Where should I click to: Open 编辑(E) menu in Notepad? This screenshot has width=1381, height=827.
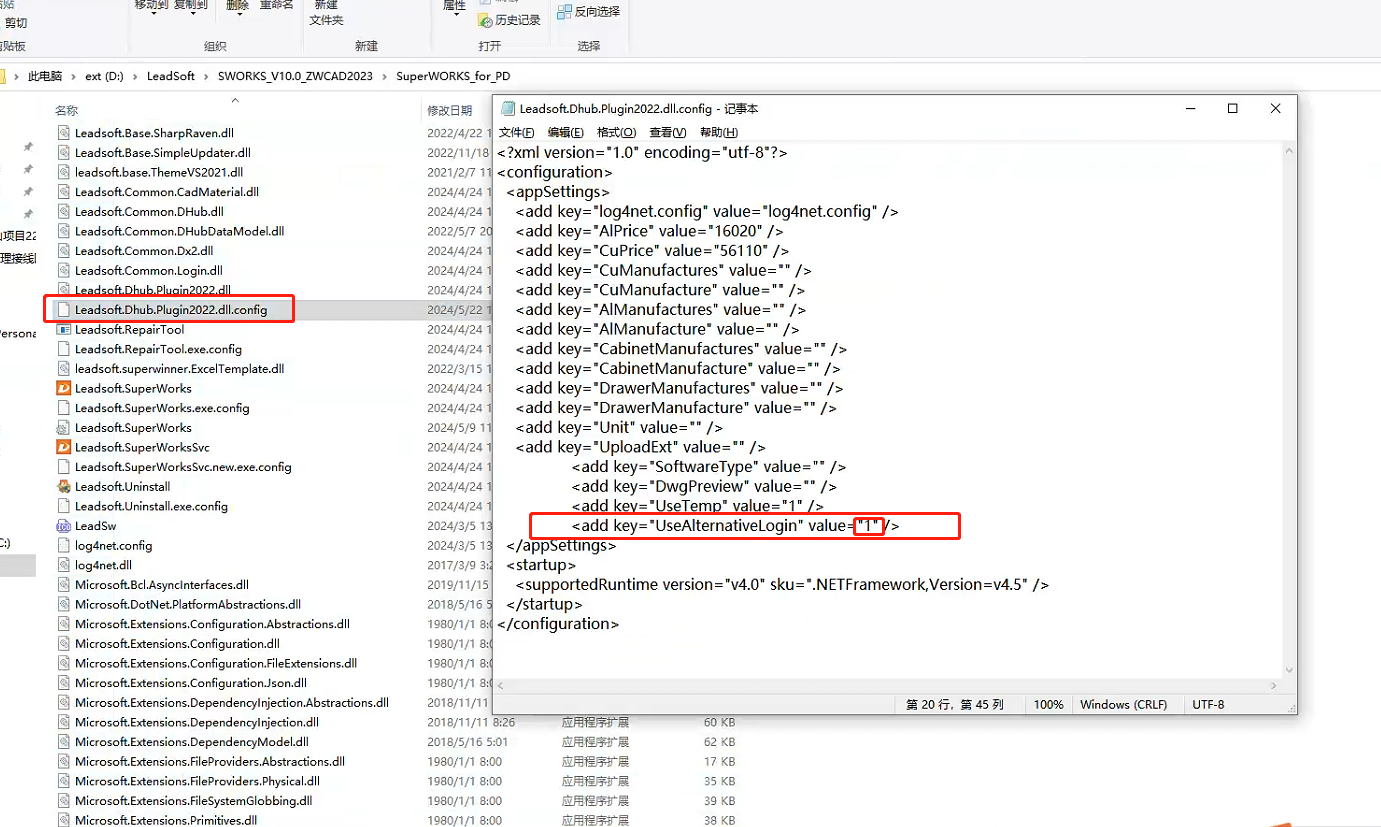[x=566, y=132]
